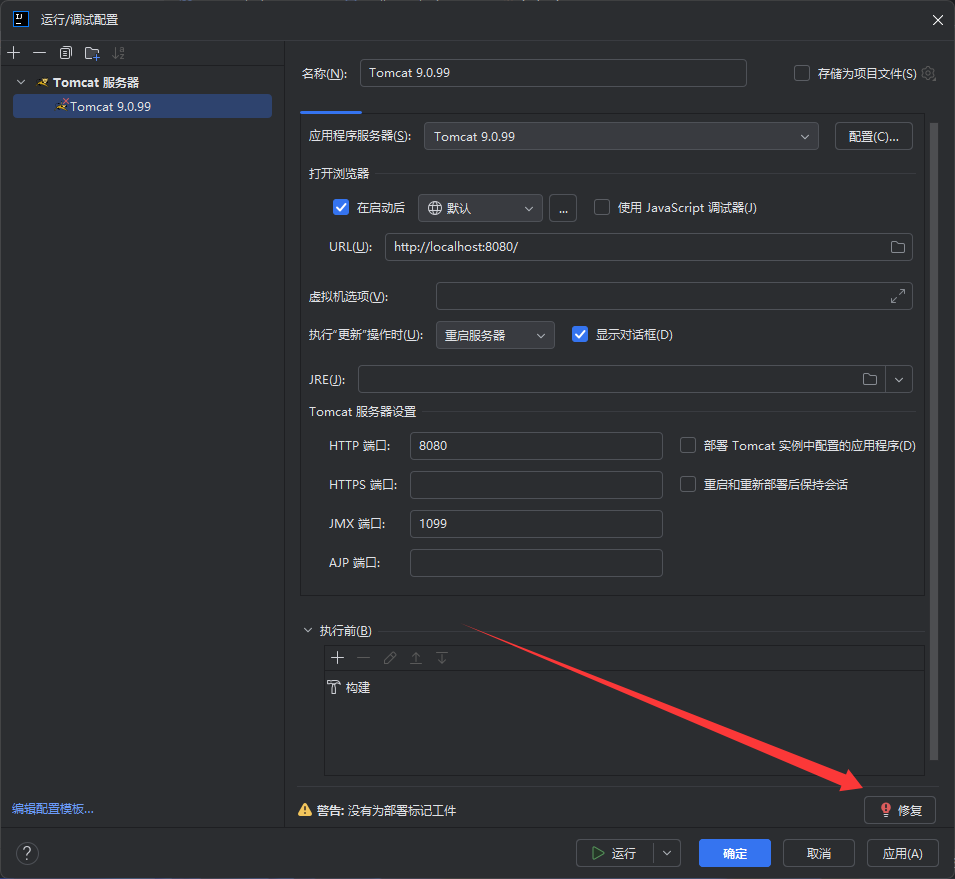Toggle store as project file checkbox
Viewport: 955px width, 879px height.
pos(802,73)
